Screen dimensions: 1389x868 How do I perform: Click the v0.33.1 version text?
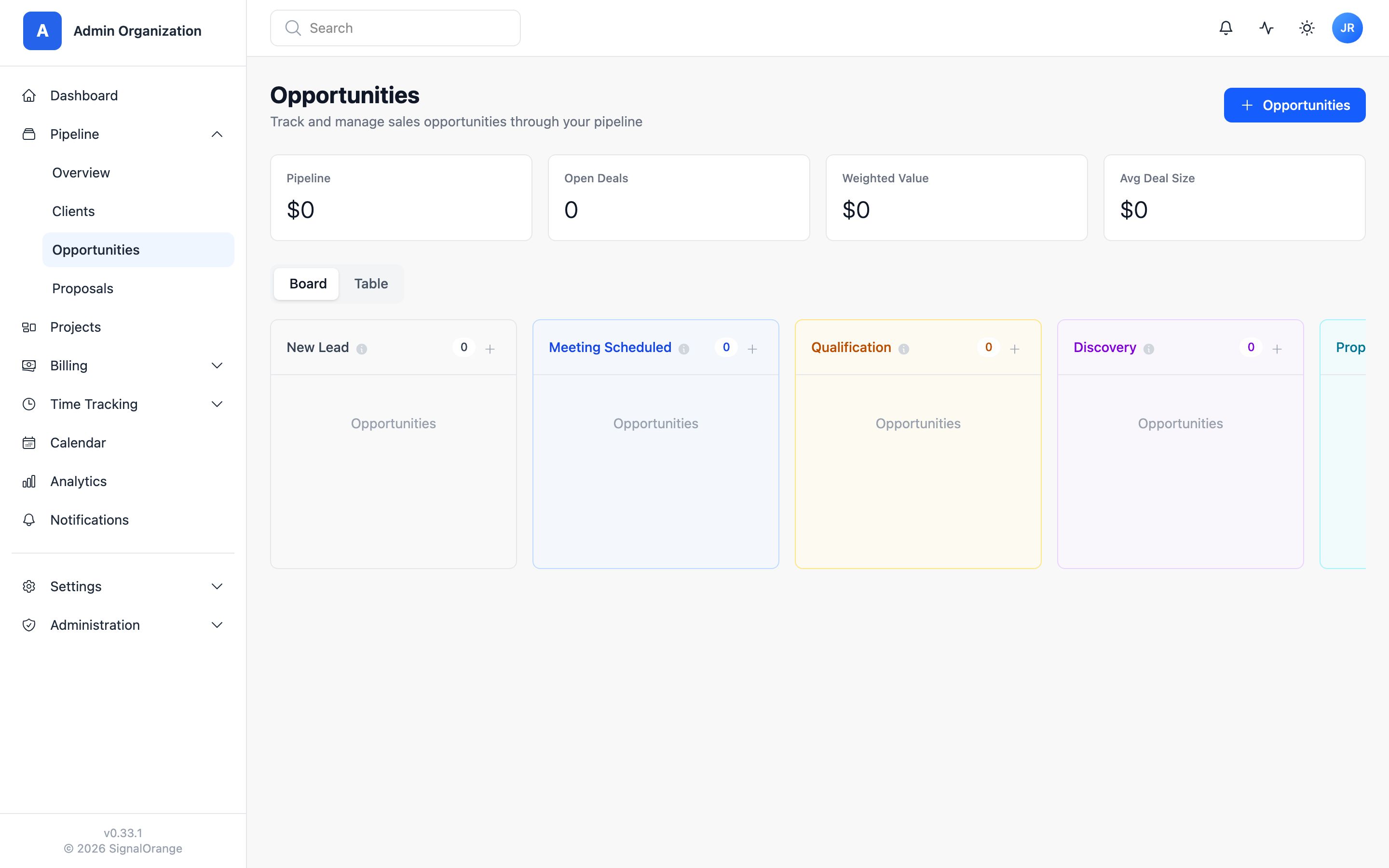pyautogui.click(x=123, y=833)
